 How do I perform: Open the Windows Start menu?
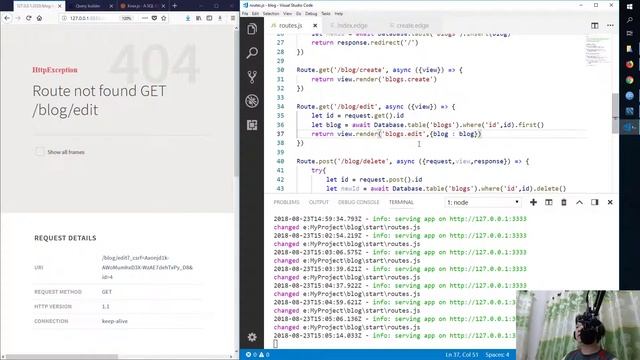click(629, 6)
